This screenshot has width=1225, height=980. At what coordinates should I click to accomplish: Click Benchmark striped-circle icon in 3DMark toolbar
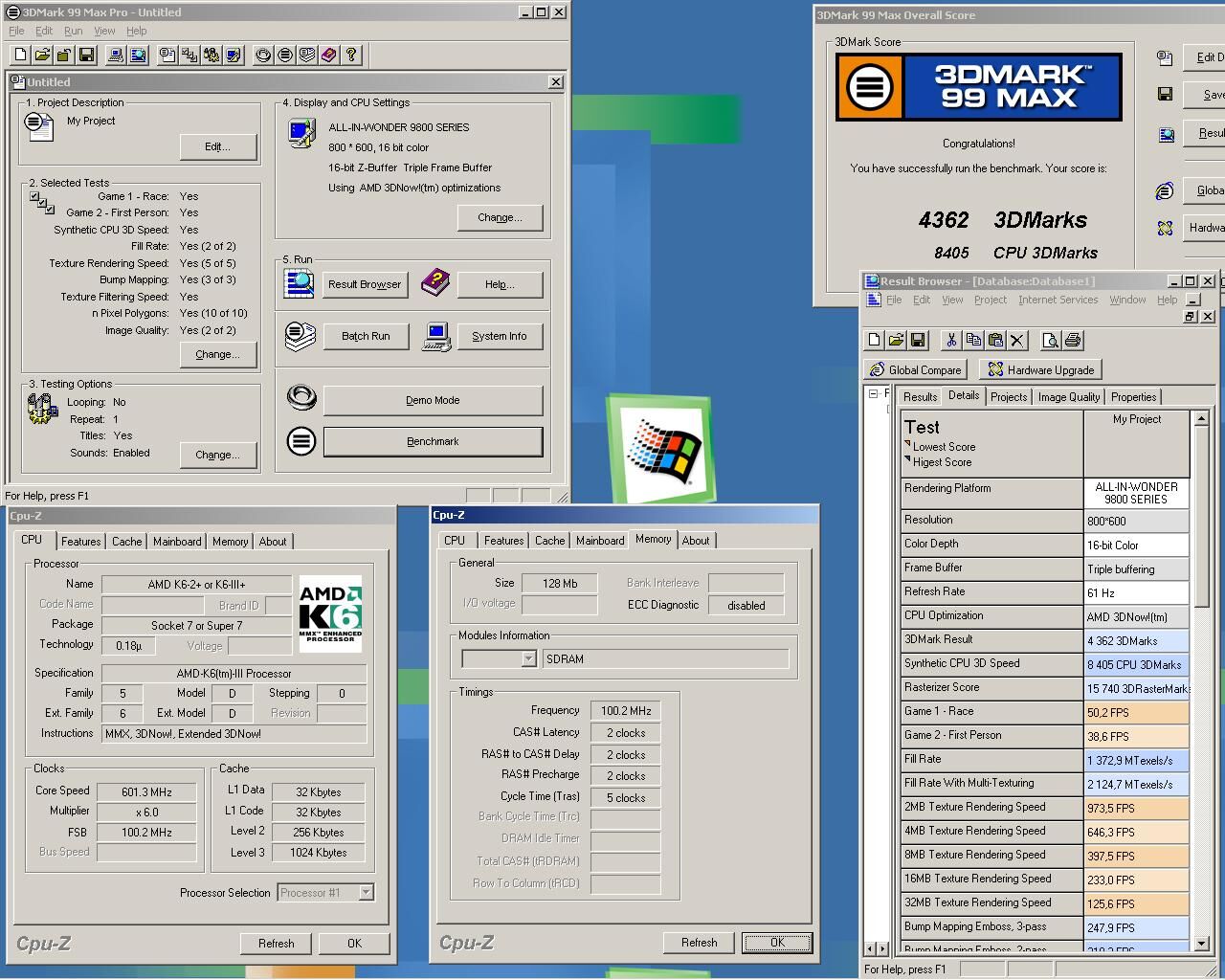click(x=285, y=56)
